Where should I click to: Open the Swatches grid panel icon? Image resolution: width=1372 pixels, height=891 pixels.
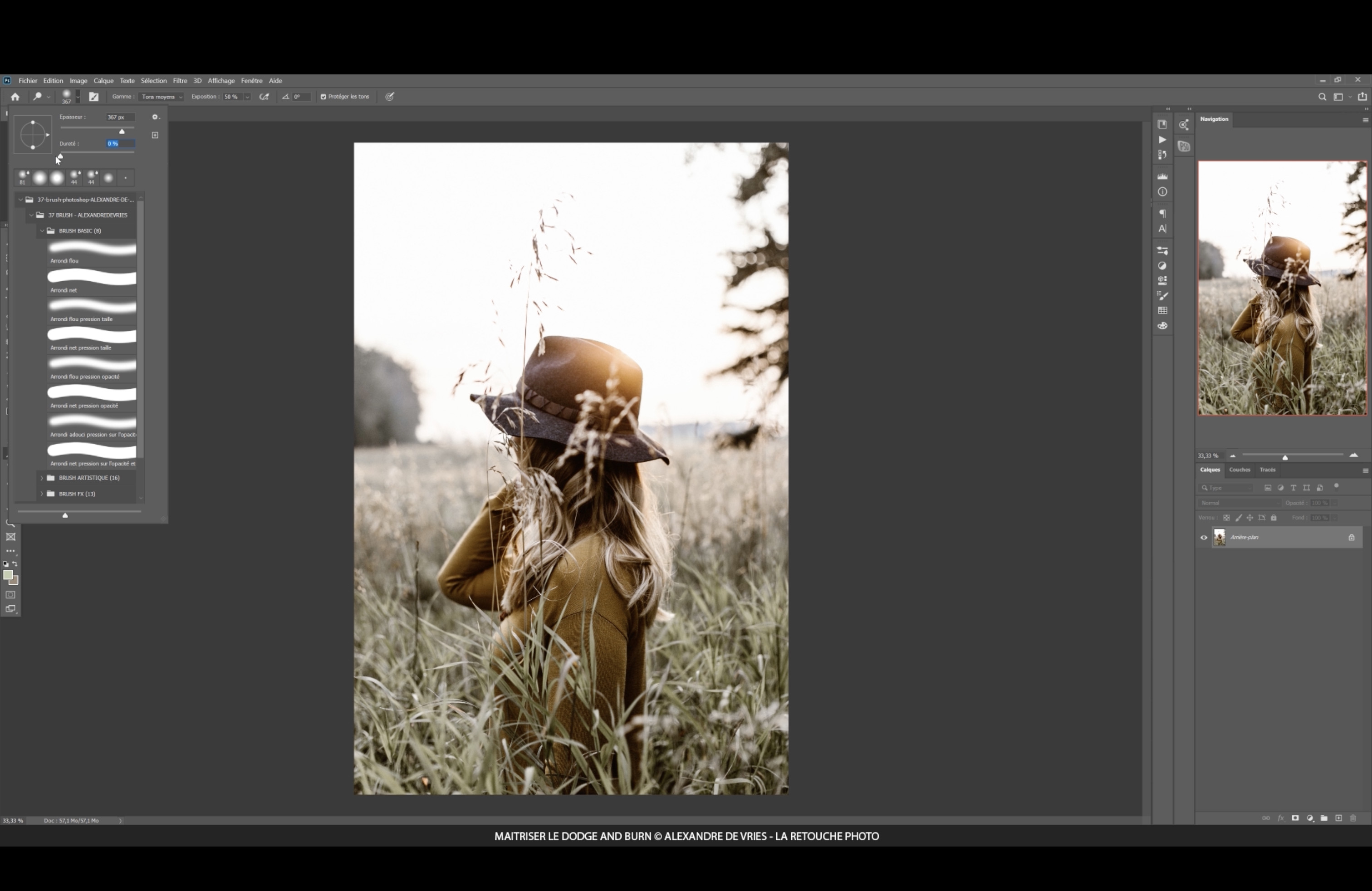1162,311
